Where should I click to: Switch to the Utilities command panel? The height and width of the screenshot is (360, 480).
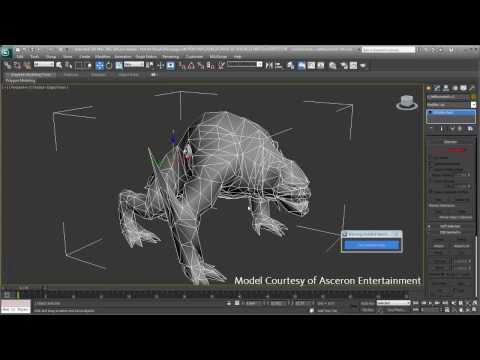[472, 88]
